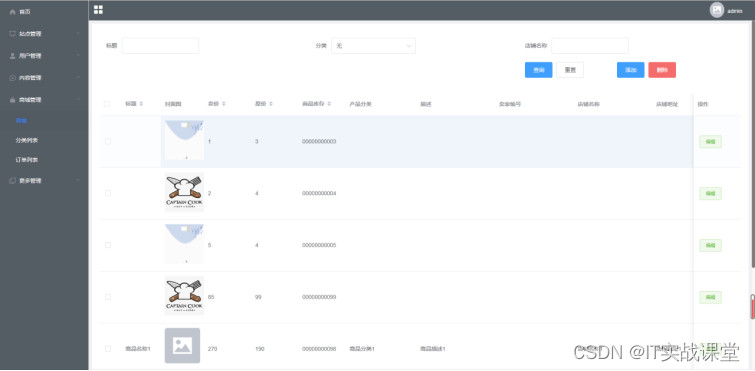Edit the row with stock 00000000099
755x371 pixels.
tap(710, 297)
